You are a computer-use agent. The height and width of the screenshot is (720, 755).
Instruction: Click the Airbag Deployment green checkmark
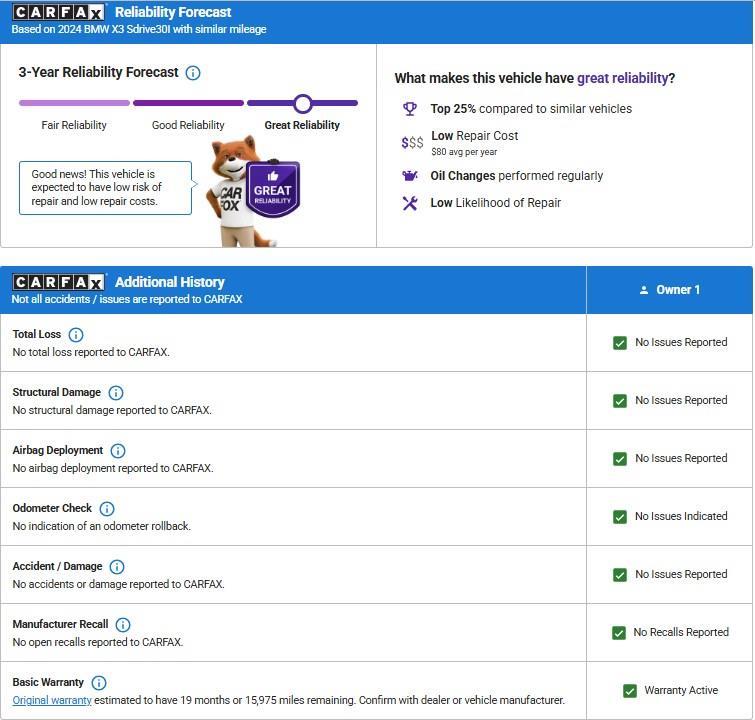click(x=620, y=458)
